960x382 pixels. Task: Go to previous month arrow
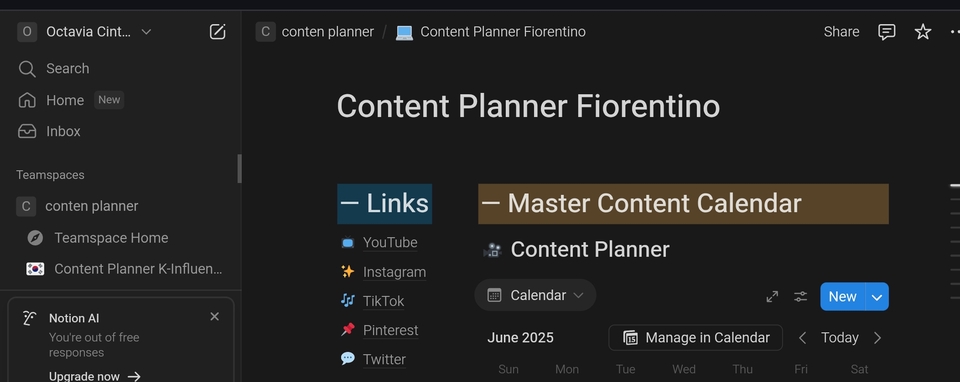click(x=802, y=338)
